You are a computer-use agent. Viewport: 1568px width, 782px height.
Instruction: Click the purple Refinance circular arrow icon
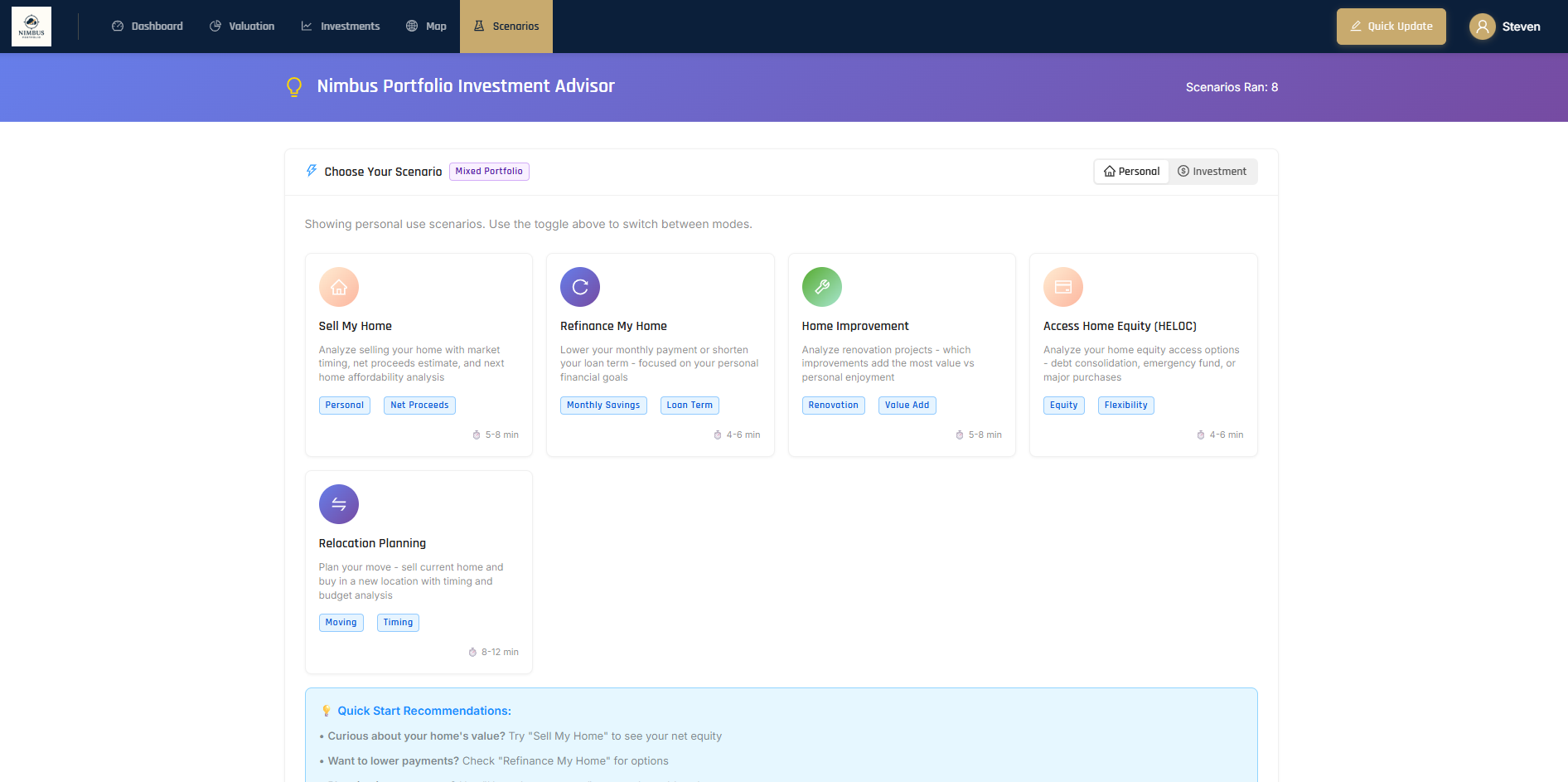(x=579, y=287)
